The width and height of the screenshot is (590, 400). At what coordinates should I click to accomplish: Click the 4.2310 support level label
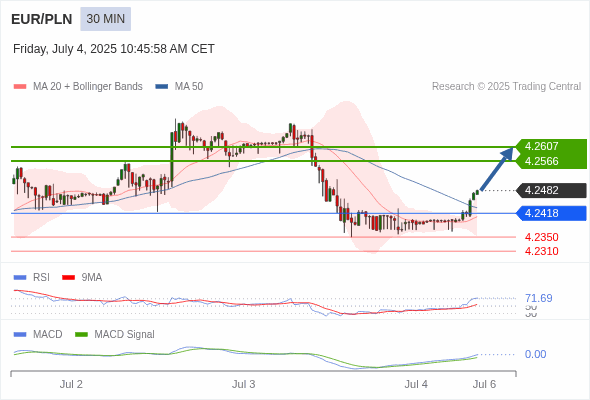[541, 251]
